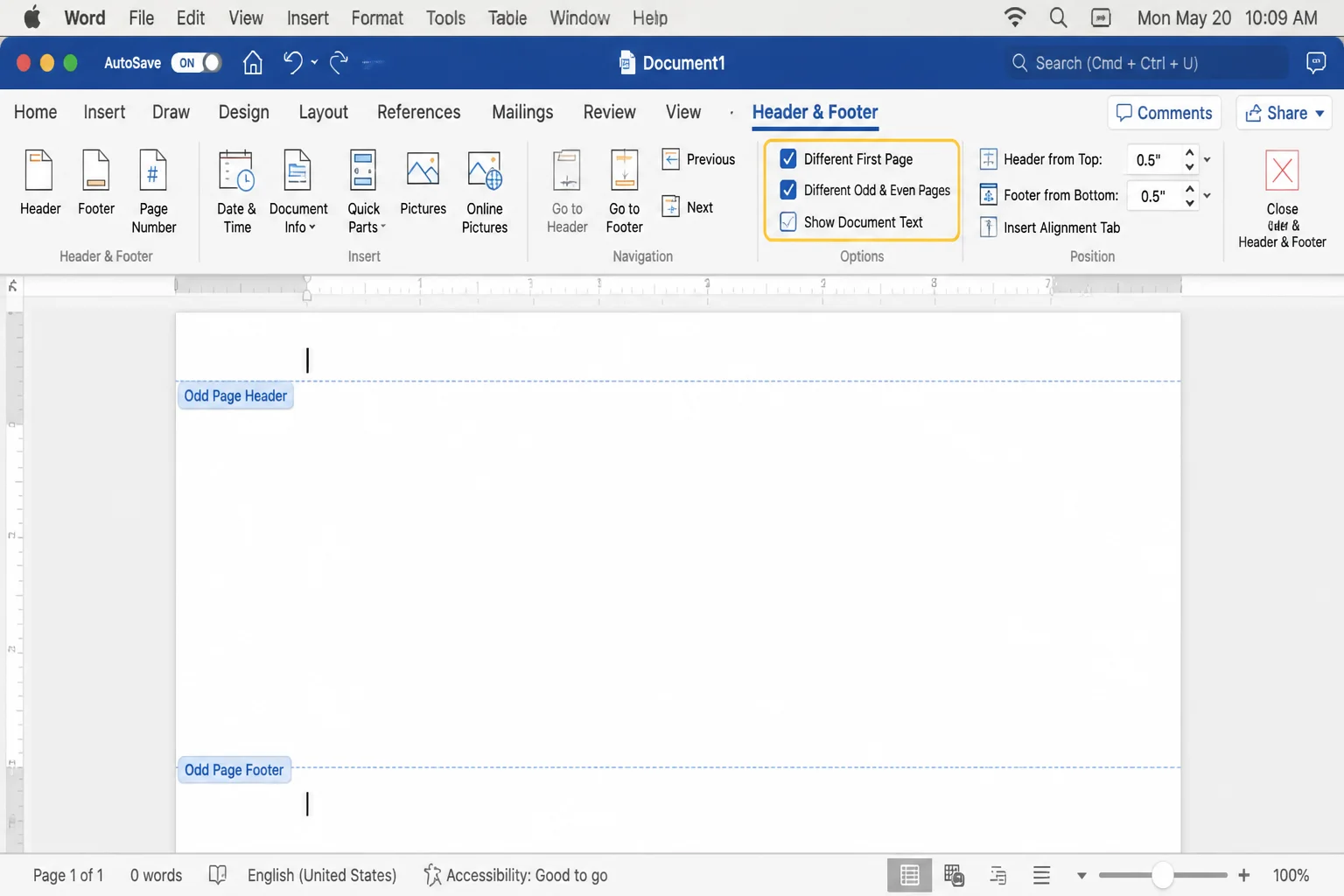This screenshot has width=1344, height=896.
Task: Zoom in with the plus button
Action: (x=1244, y=875)
